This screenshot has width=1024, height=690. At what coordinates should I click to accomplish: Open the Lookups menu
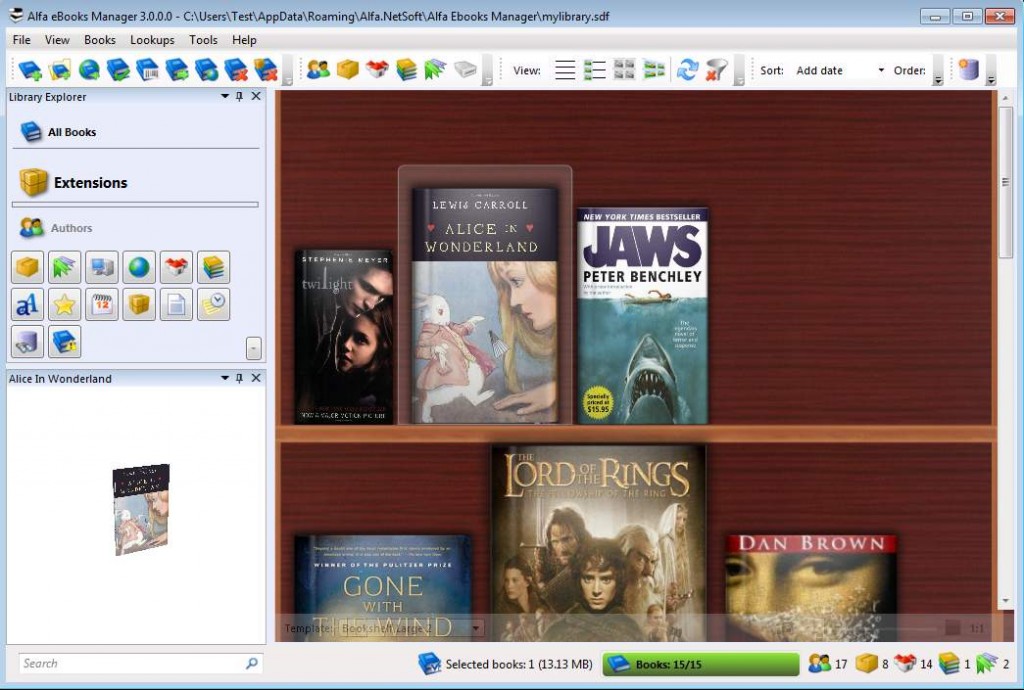click(x=152, y=40)
